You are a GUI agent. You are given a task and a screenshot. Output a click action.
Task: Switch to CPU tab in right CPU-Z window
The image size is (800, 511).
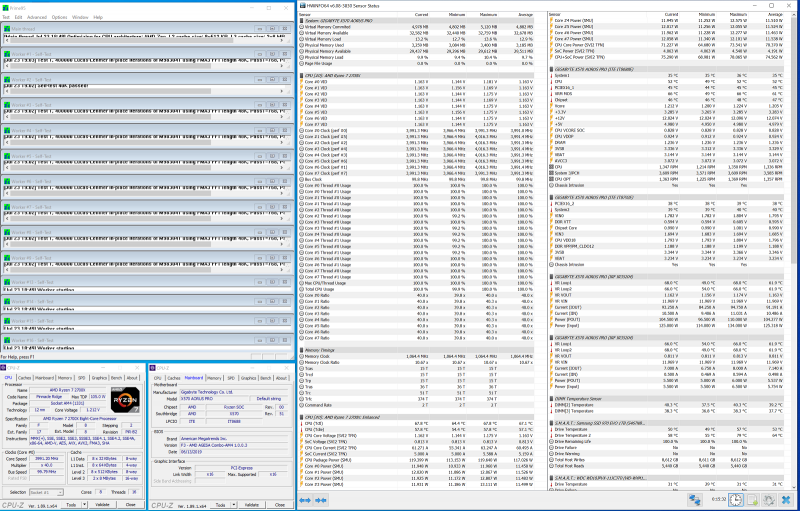click(x=158, y=378)
